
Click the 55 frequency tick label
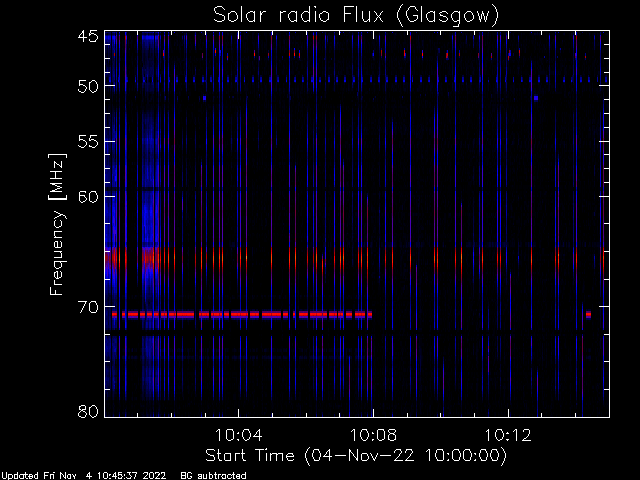coord(88,142)
